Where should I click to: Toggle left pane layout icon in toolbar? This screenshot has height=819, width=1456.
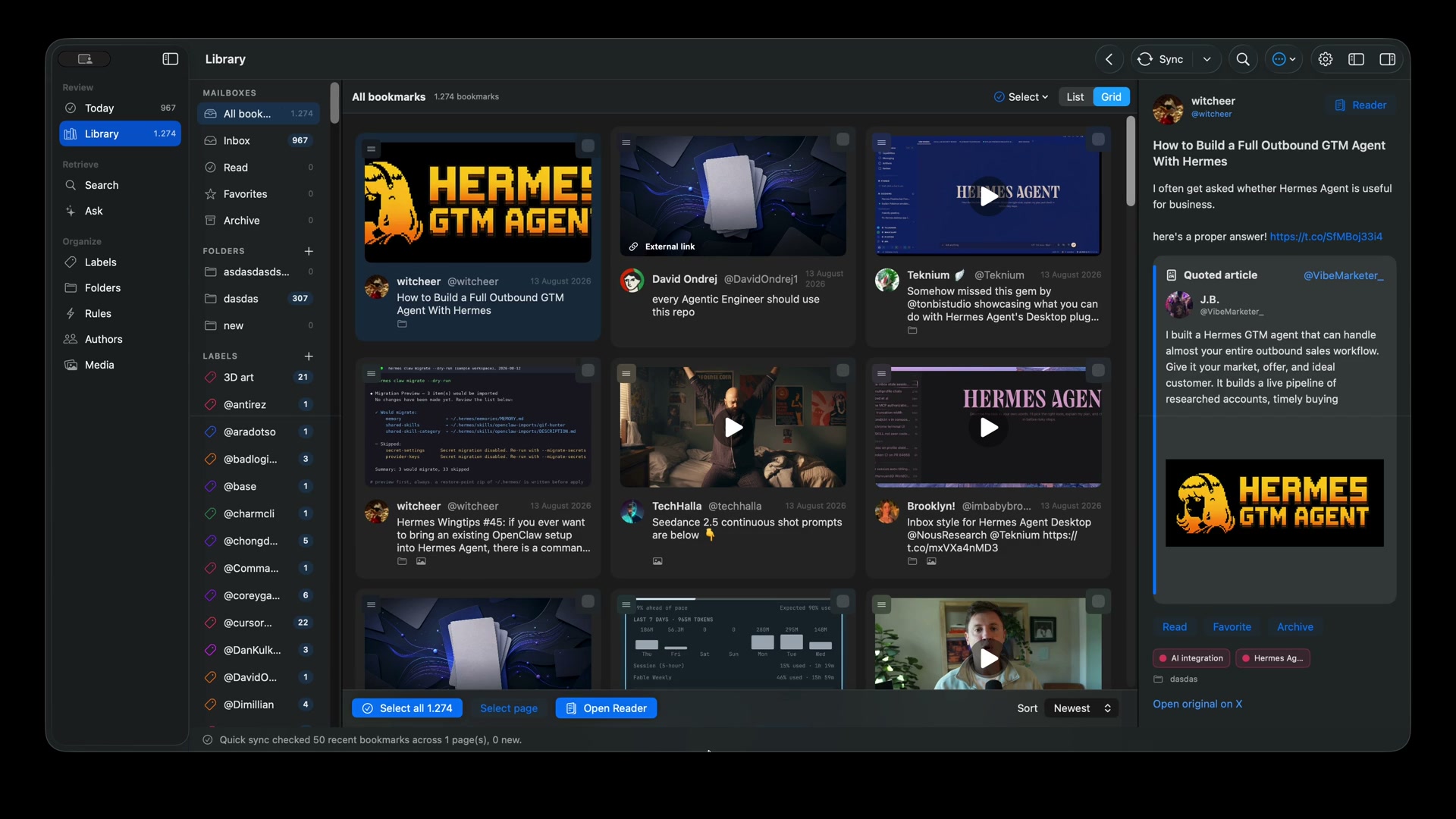pyautogui.click(x=1356, y=59)
